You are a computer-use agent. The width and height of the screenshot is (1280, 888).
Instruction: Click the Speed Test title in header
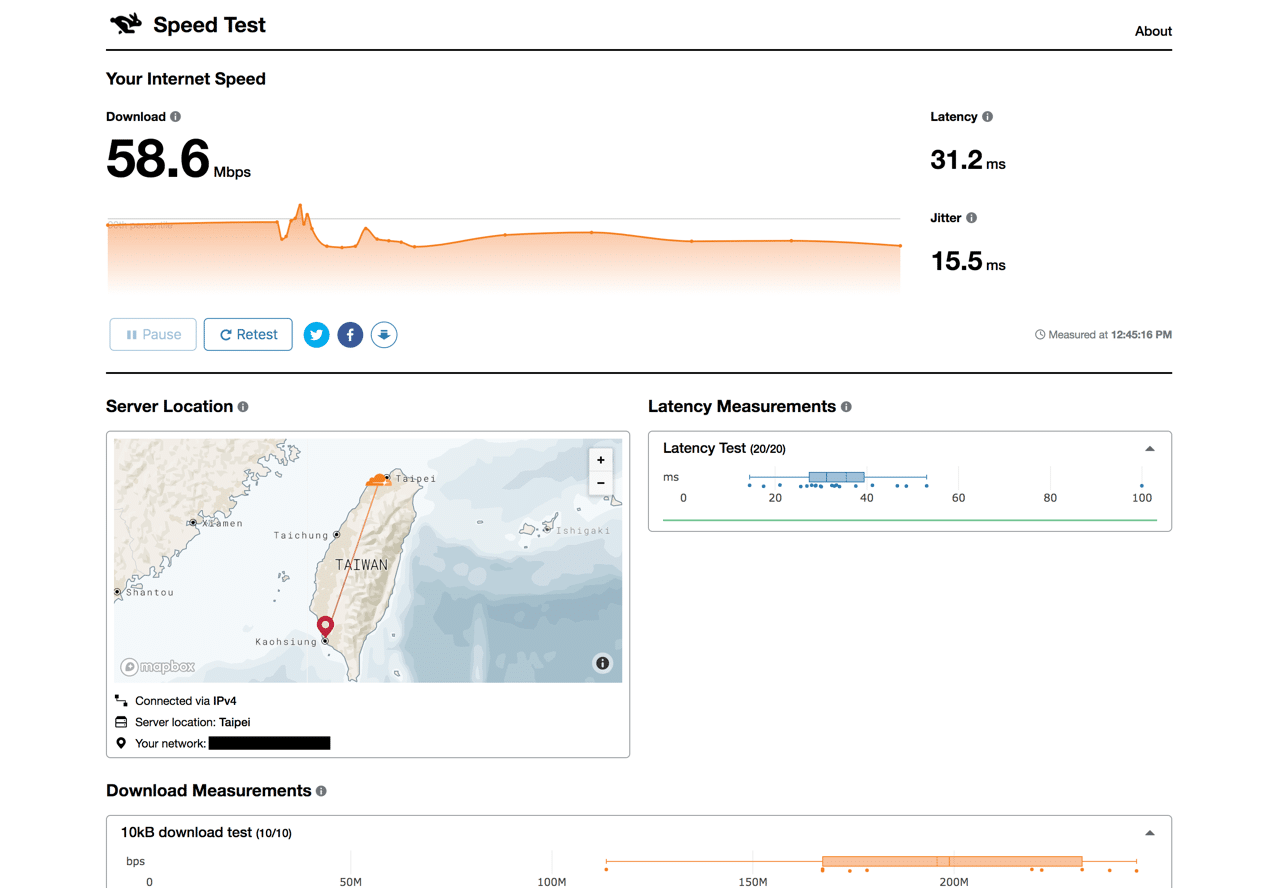click(x=209, y=24)
